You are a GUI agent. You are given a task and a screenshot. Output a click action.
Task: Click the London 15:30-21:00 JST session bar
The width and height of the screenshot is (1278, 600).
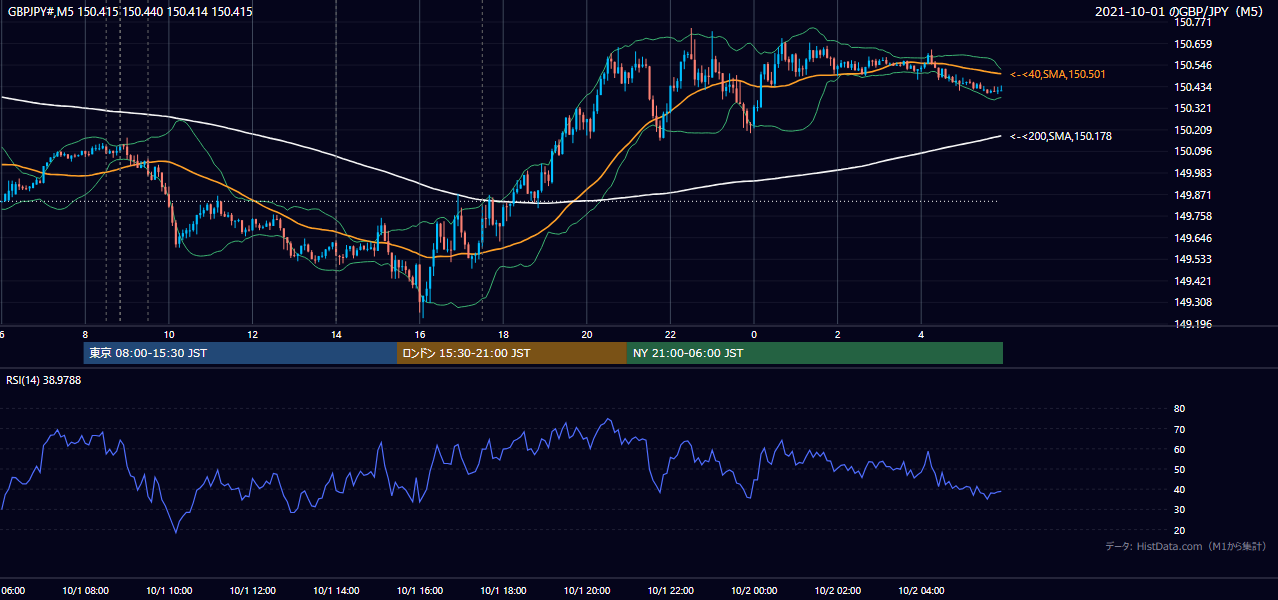(512, 353)
